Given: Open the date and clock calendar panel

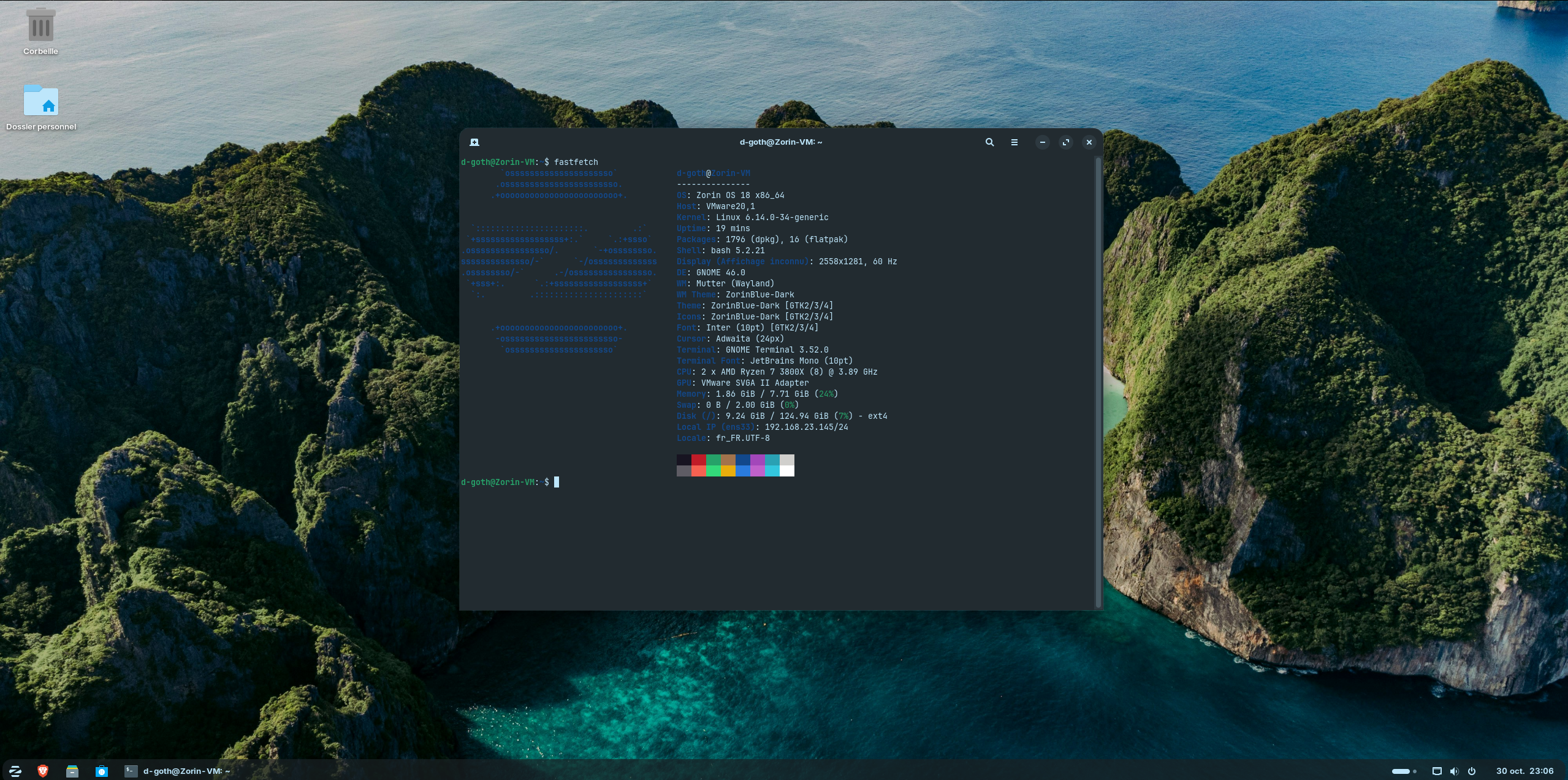Looking at the screenshot, I should 1524,771.
